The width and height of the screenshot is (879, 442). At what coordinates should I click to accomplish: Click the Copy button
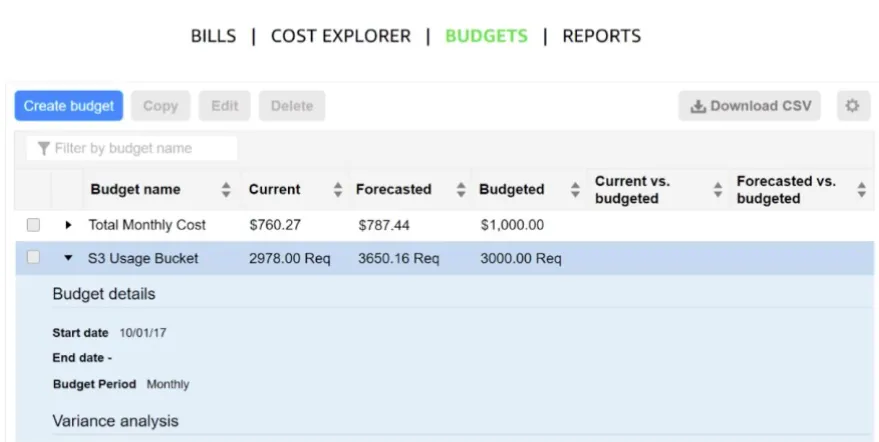(x=160, y=105)
